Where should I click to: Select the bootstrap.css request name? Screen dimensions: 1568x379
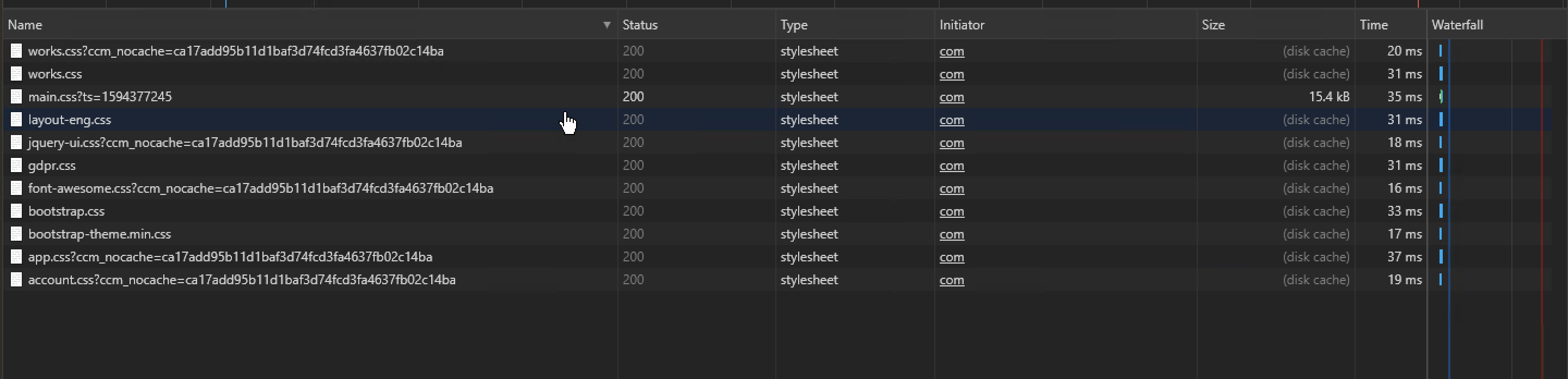[66, 211]
